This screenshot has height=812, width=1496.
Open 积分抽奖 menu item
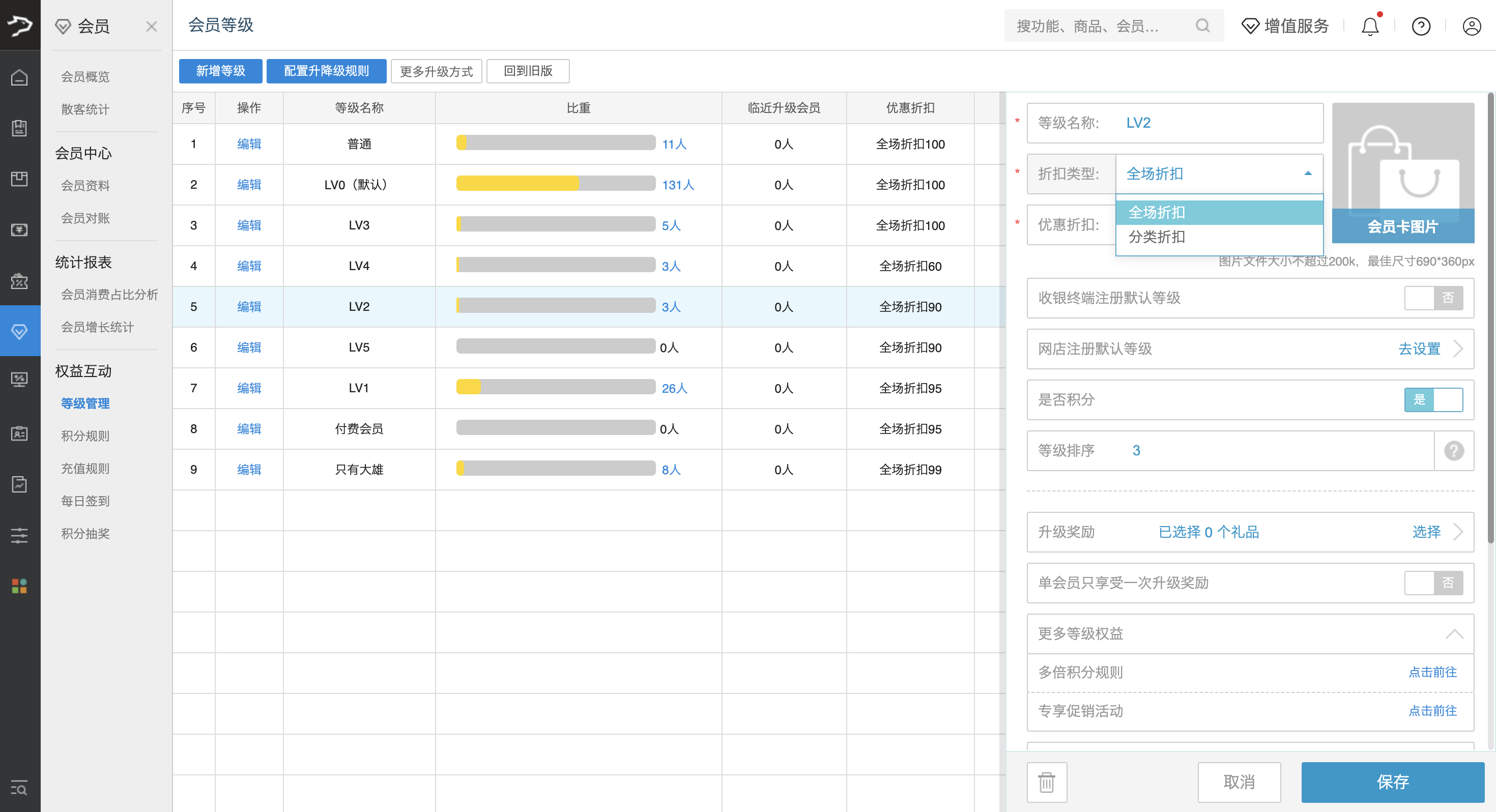pyautogui.click(x=85, y=534)
